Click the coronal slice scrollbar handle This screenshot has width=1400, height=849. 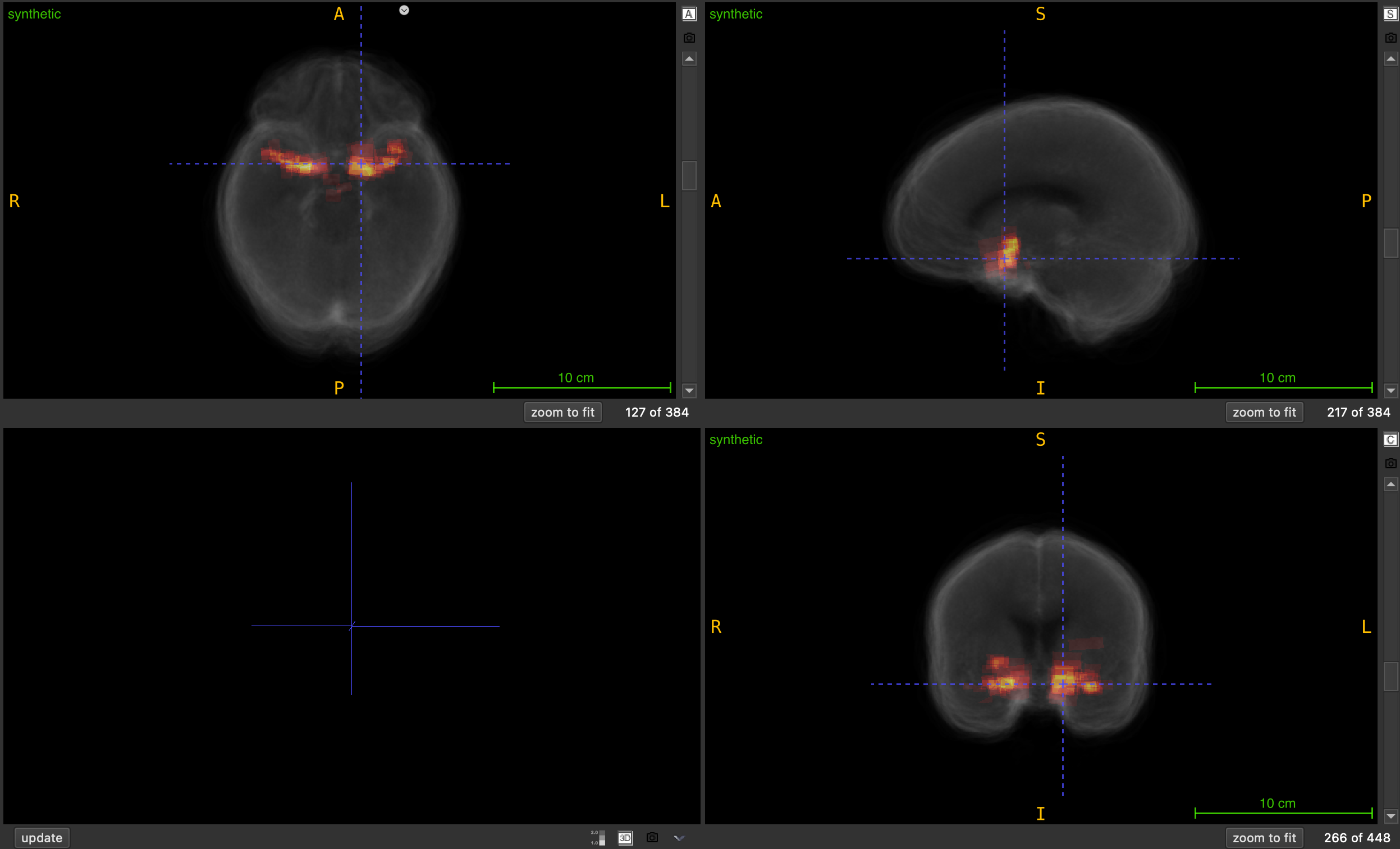click(x=1390, y=676)
